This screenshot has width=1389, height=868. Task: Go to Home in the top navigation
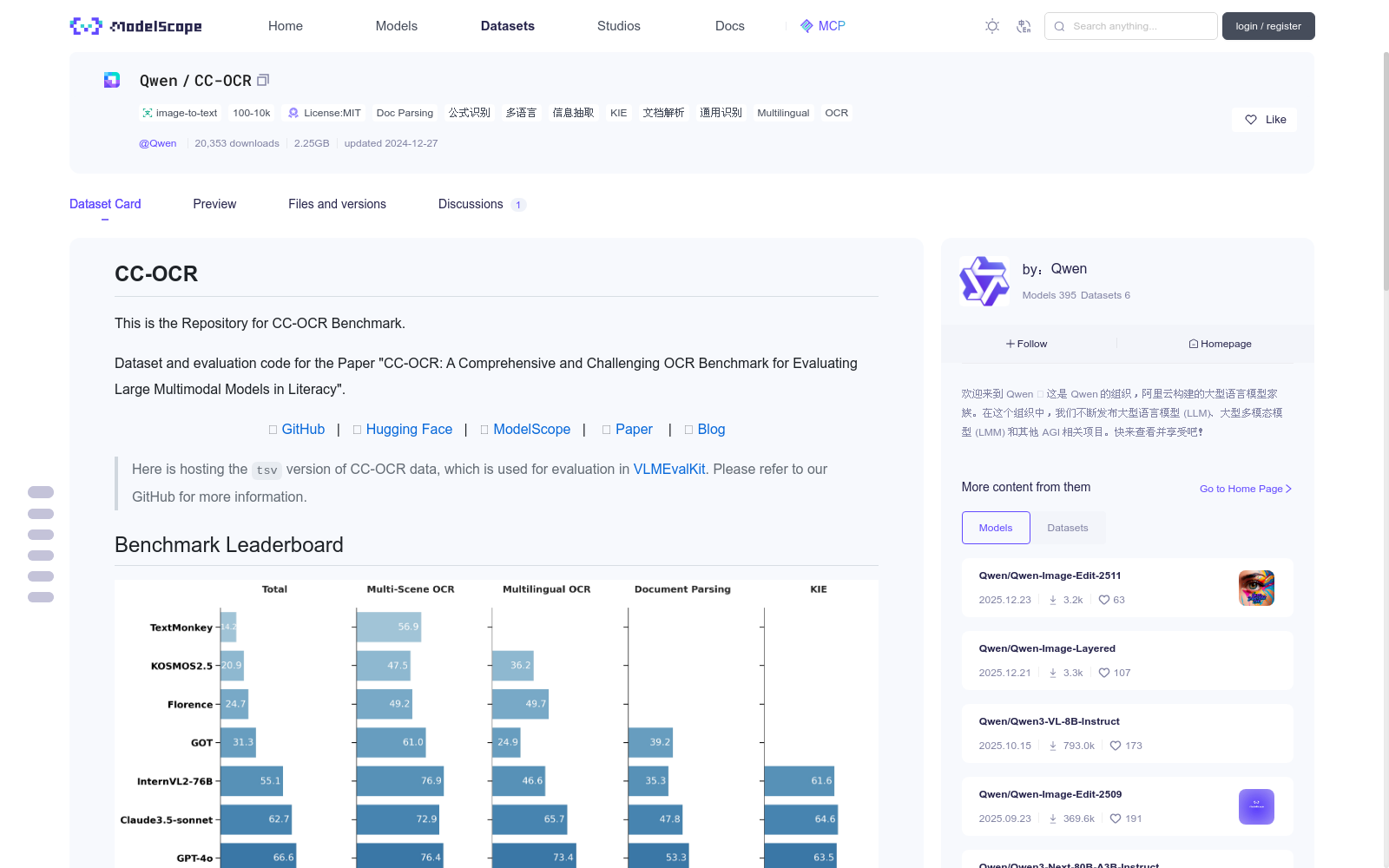point(286,26)
